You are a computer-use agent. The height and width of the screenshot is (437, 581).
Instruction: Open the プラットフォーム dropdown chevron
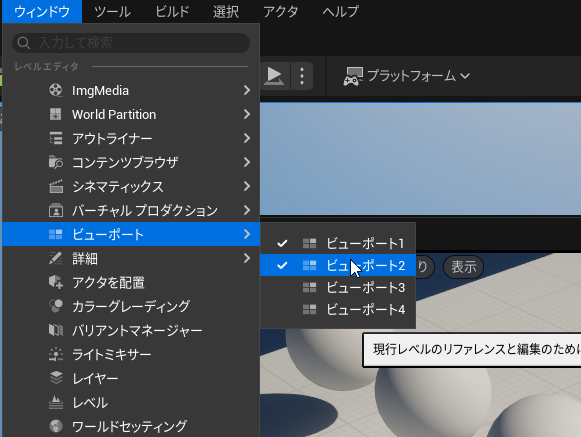465,76
